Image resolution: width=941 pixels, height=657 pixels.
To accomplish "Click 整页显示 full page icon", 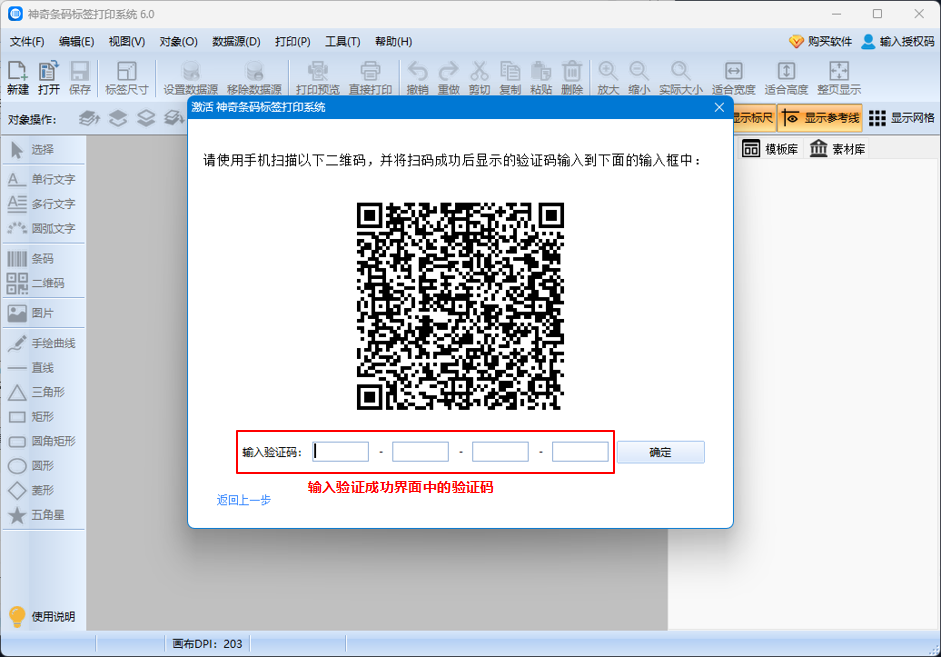I will (839, 78).
